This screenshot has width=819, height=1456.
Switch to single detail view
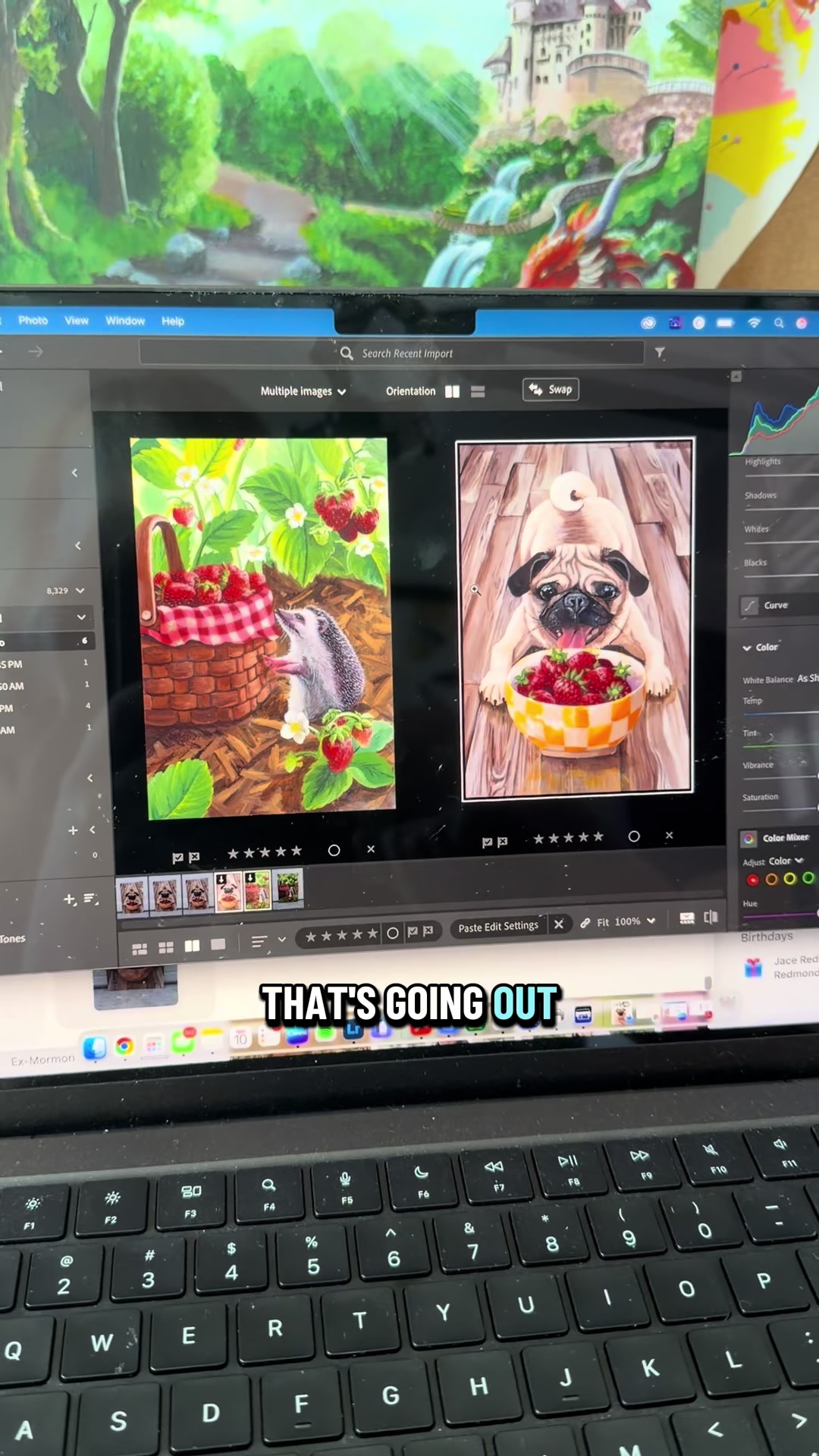click(218, 944)
